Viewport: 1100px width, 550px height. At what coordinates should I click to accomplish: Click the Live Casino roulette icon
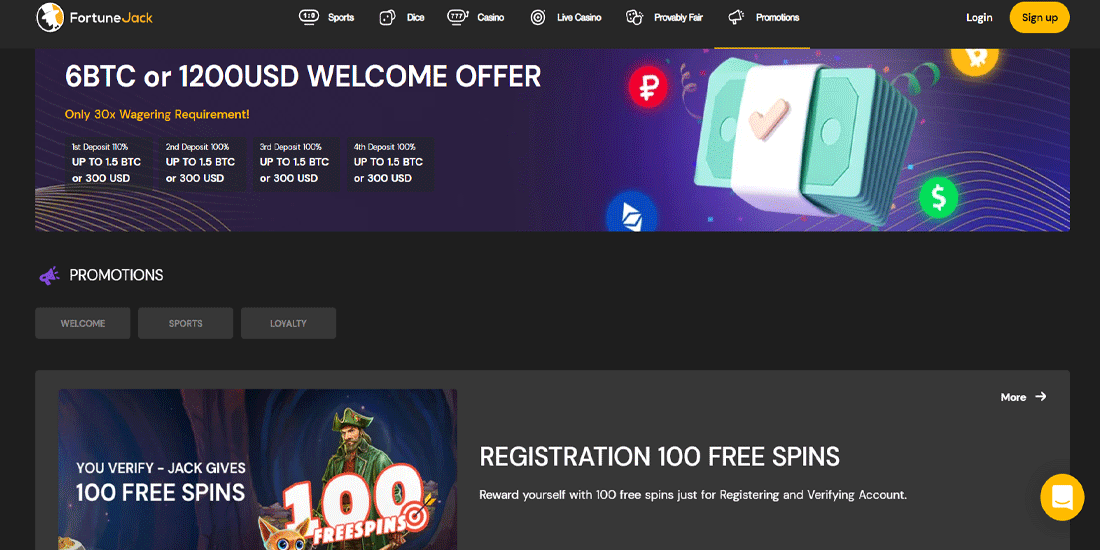pos(538,18)
